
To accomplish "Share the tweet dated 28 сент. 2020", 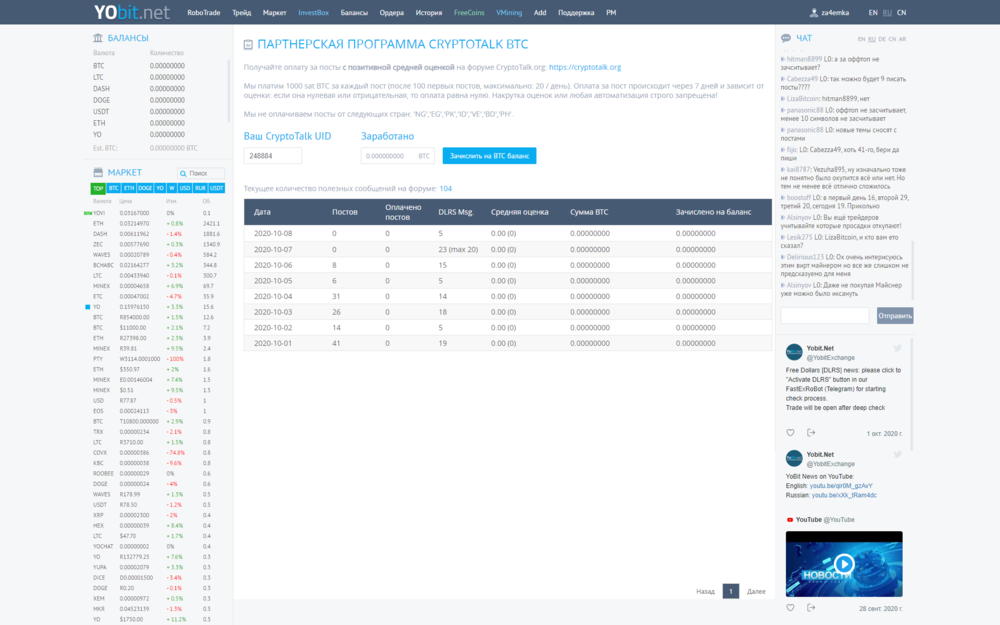I will [x=811, y=608].
